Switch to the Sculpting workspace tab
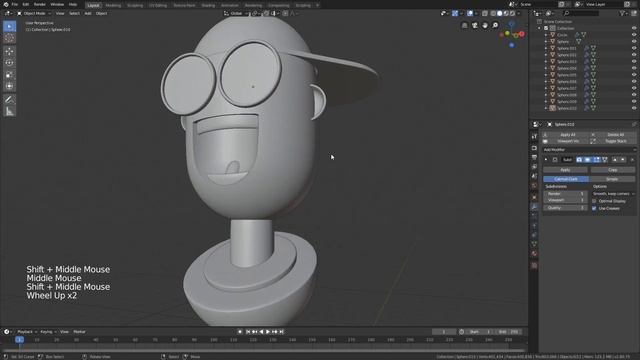The image size is (640, 360). (x=135, y=5)
